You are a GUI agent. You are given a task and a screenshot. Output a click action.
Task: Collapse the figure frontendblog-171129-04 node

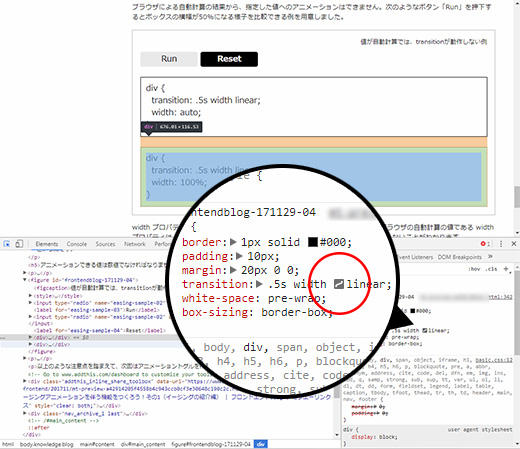point(25,280)
